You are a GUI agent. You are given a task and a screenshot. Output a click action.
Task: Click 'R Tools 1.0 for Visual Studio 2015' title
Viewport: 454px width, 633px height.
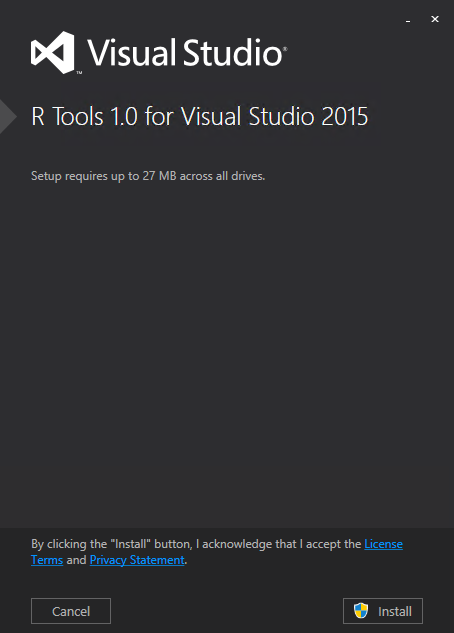coord(199,117)
